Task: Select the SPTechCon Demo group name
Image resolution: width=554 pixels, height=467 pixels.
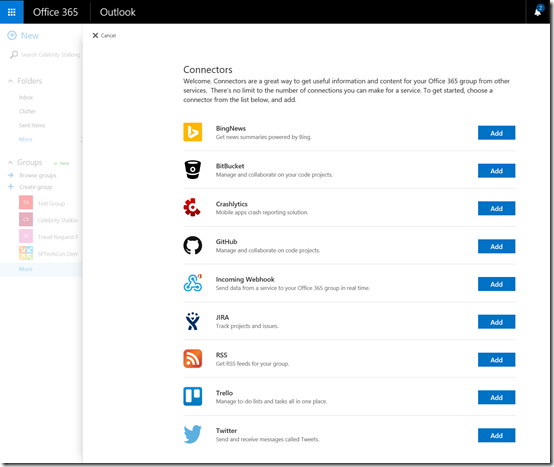Action: tap(58, 254)
